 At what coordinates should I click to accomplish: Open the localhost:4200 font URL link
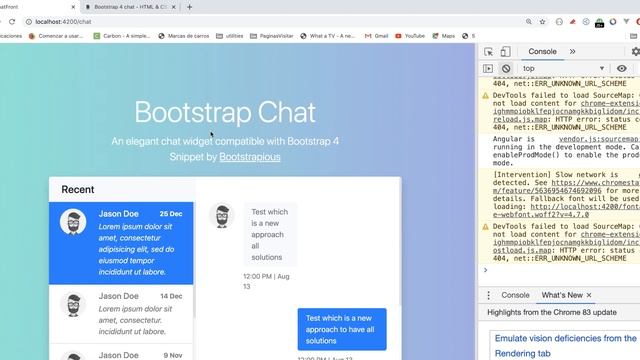pyautogui.click(x=566, y=211)
